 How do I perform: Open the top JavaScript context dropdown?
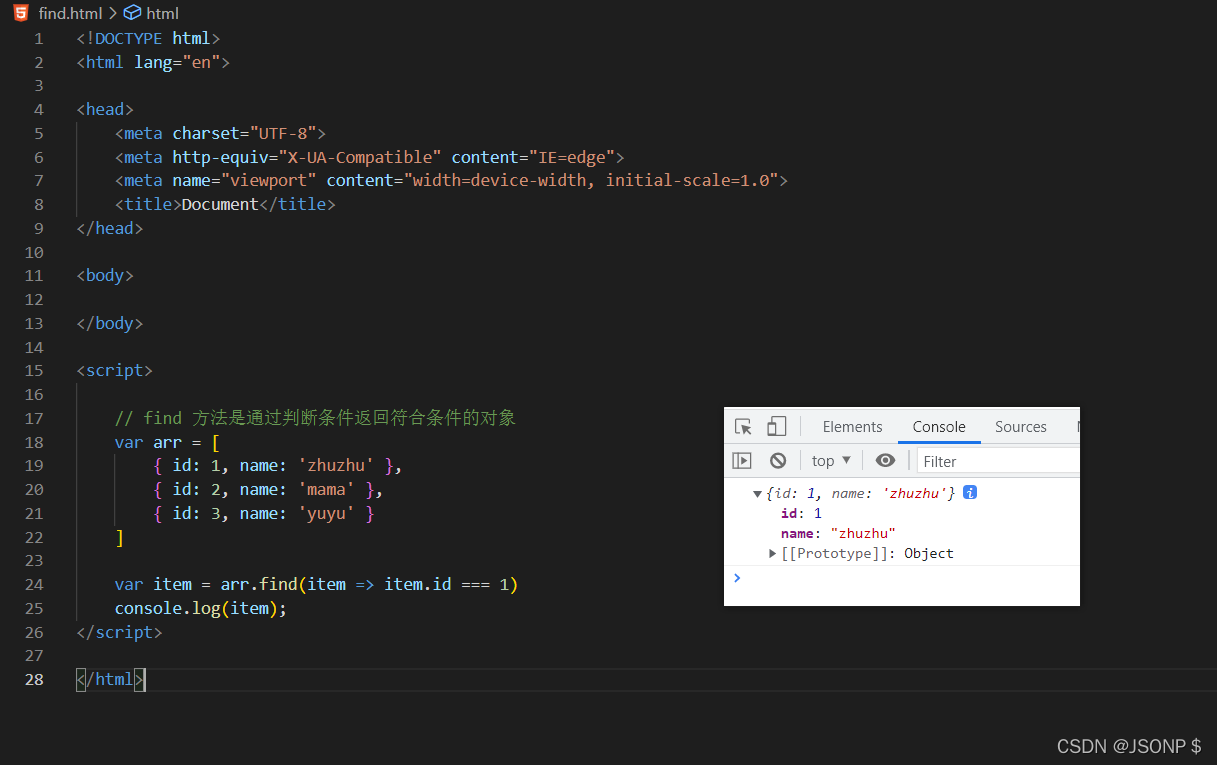point(832,461)
